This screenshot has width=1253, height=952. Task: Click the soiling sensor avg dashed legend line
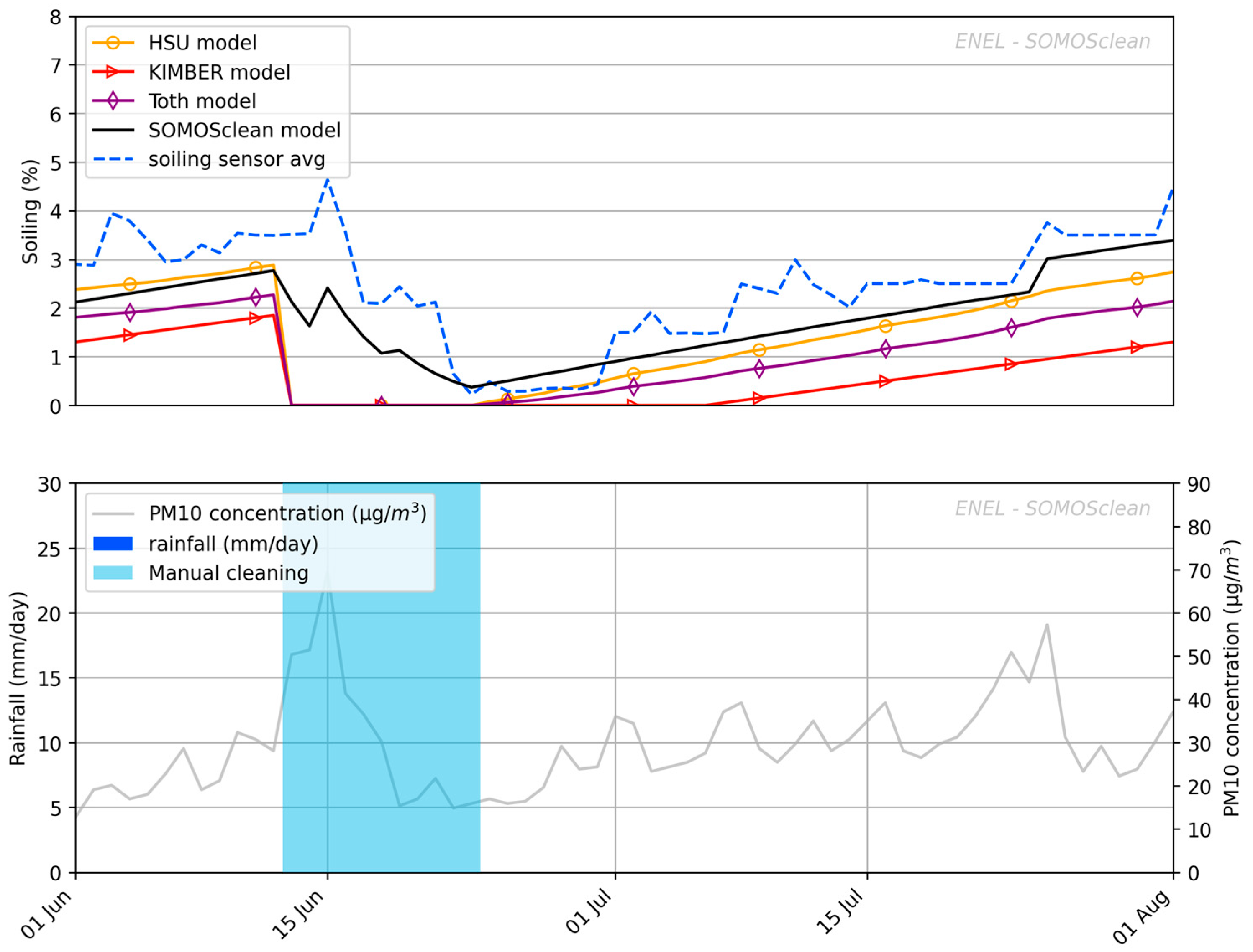pyautogui.click(x=113, y=159)
